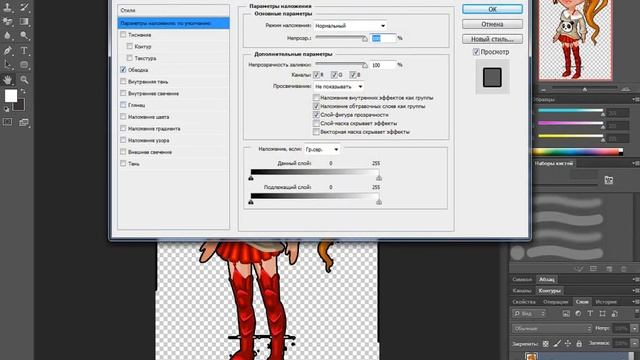The height and width of the screenshot is (360, 640).
Task: Check Слой-маска скрывает эффекты
Action: [x=316, y=123]
